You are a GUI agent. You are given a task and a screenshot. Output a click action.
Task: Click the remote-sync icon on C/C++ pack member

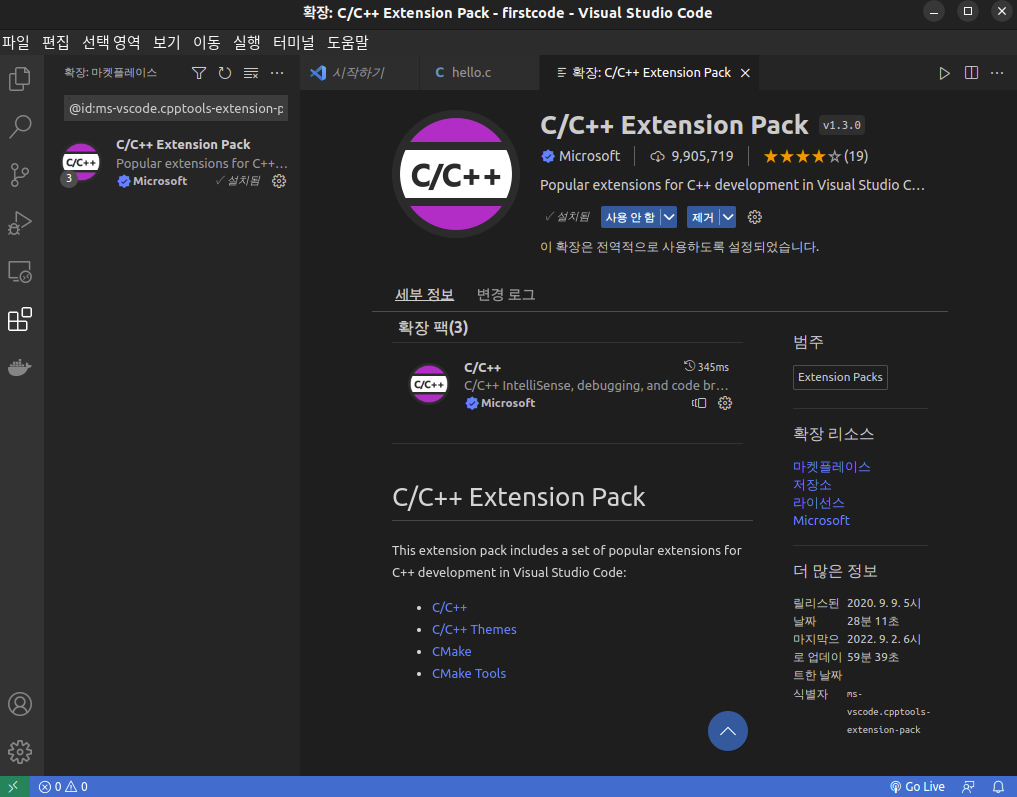[699, 403]
